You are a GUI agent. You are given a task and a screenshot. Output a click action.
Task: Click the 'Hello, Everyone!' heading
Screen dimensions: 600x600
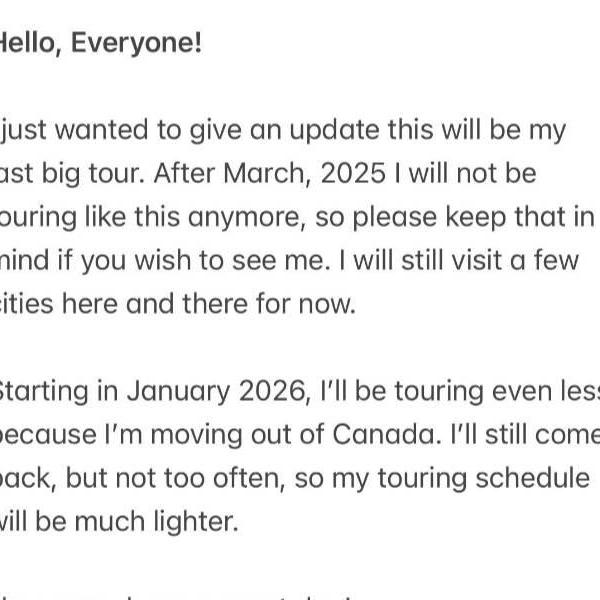100,43
